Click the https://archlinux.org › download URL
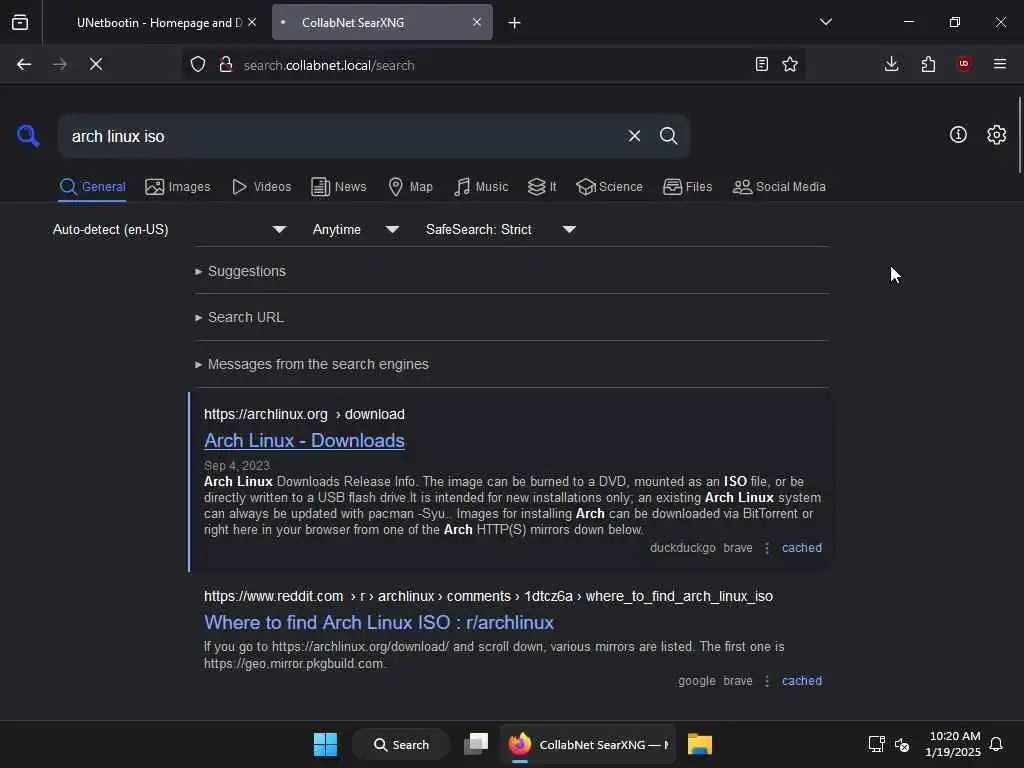 pos(304,414)
